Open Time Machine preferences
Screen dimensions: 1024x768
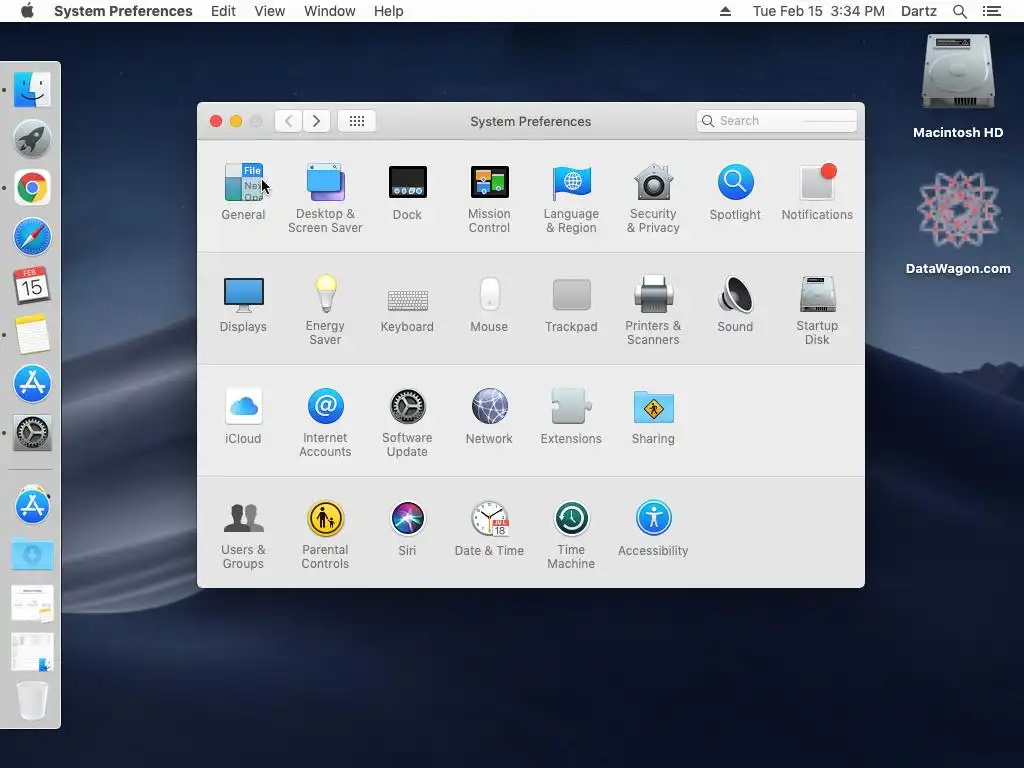pyautogui.click(x=571, y=534)
